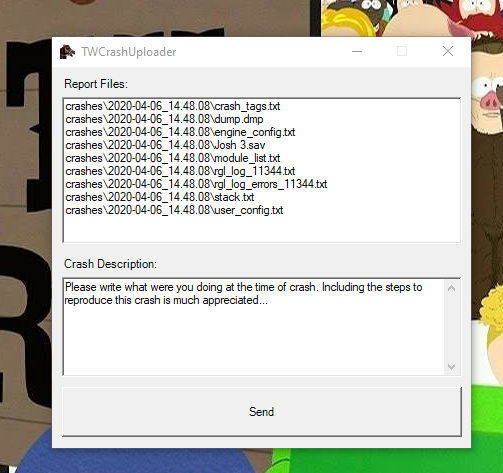
Task: Click the TWCrashUploader horse app icon
Action: (x=67, y=52)
